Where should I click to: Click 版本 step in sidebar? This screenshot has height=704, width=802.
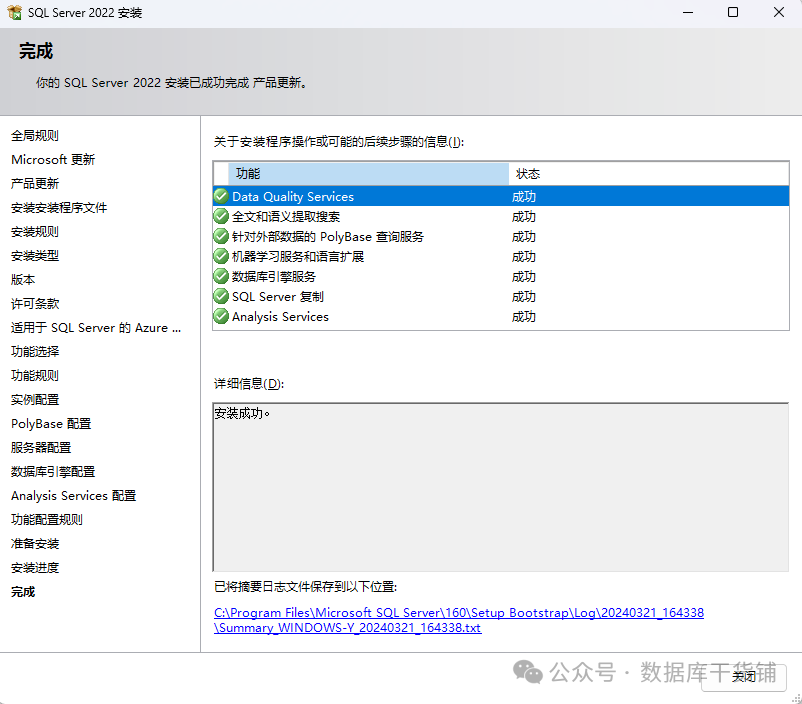[23, 280]
